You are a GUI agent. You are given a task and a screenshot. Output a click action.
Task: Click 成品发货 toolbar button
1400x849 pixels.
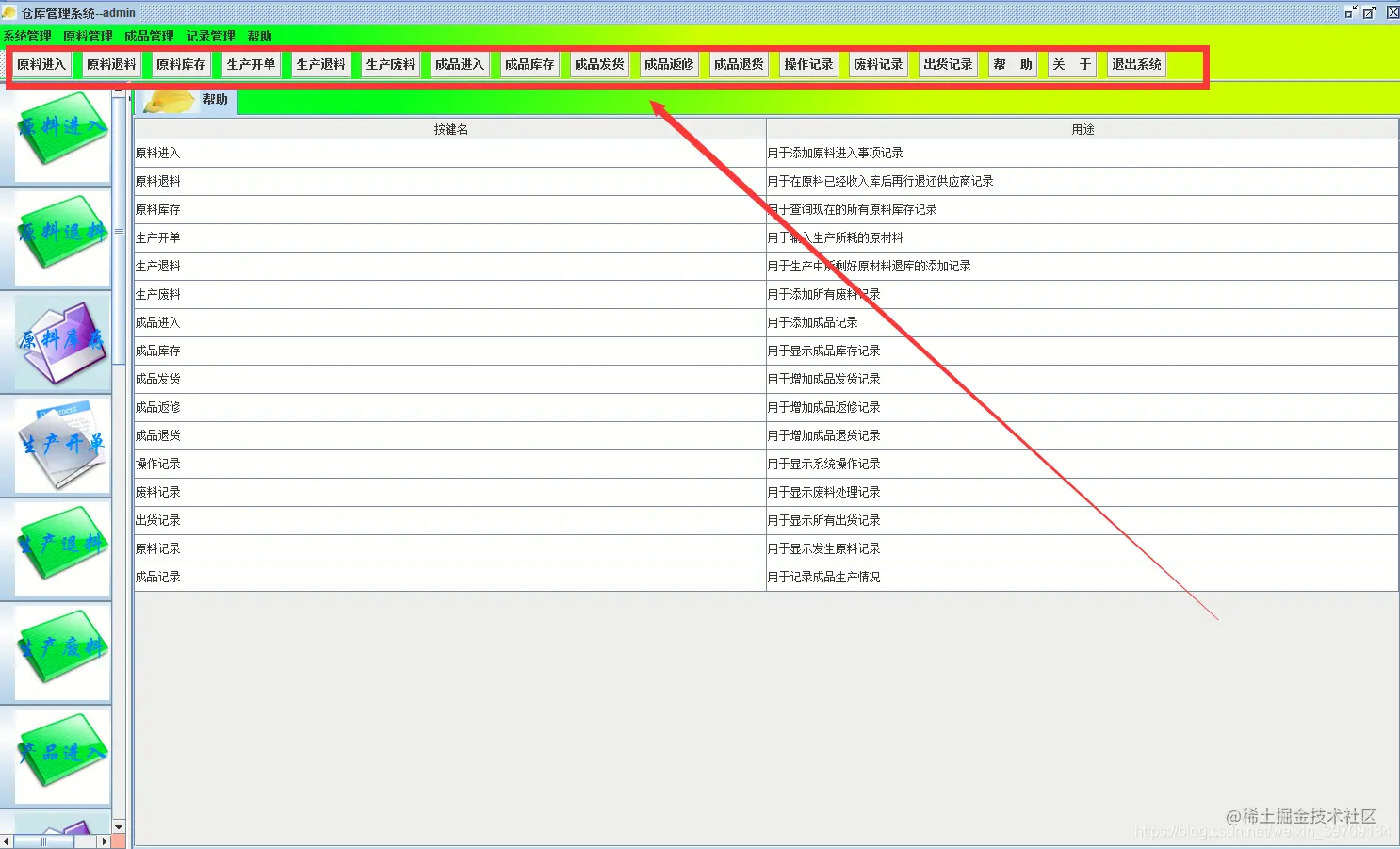[599, 64]
